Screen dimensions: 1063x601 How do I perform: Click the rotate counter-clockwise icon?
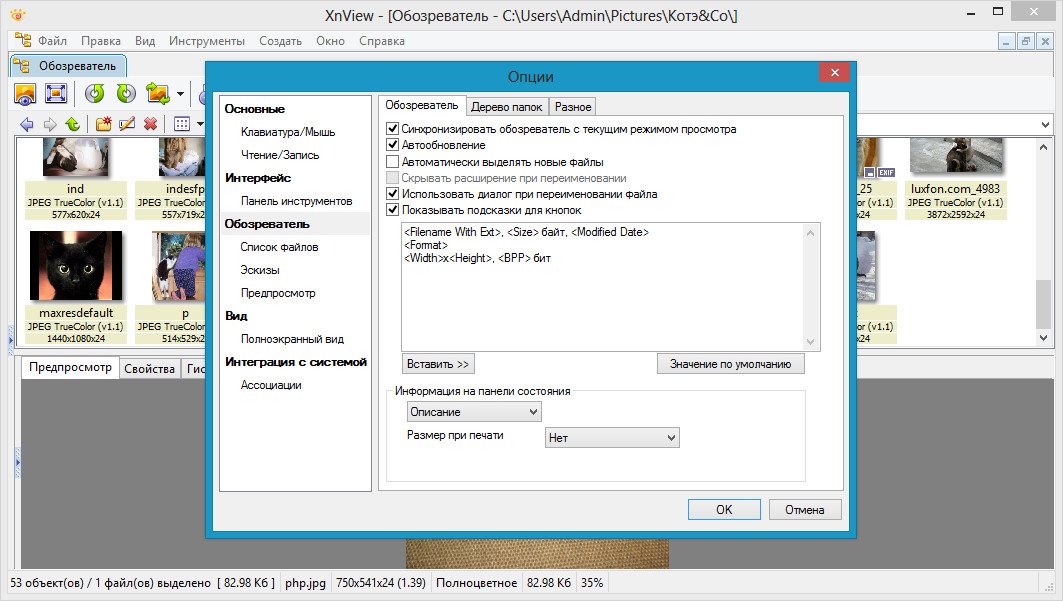(x=95, y=93)
